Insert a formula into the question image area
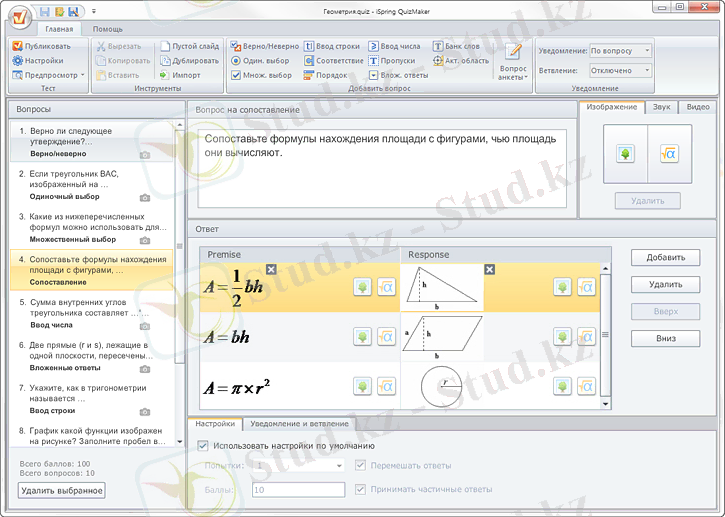 (x=668, y=154)
